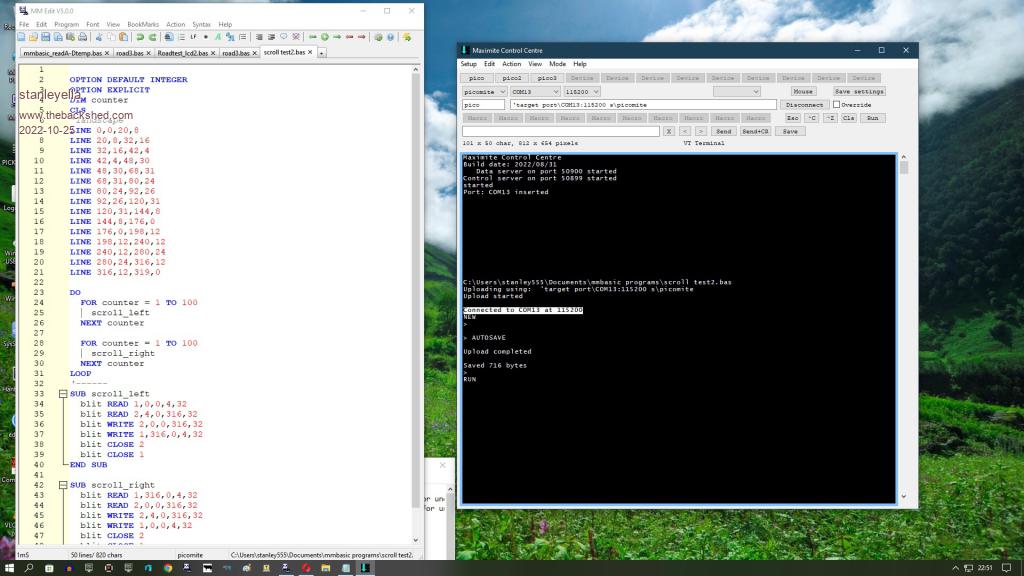Click the Open folder icon in MM Edit toolbar
Screen dimensions: 1024x576
(33, 37)
